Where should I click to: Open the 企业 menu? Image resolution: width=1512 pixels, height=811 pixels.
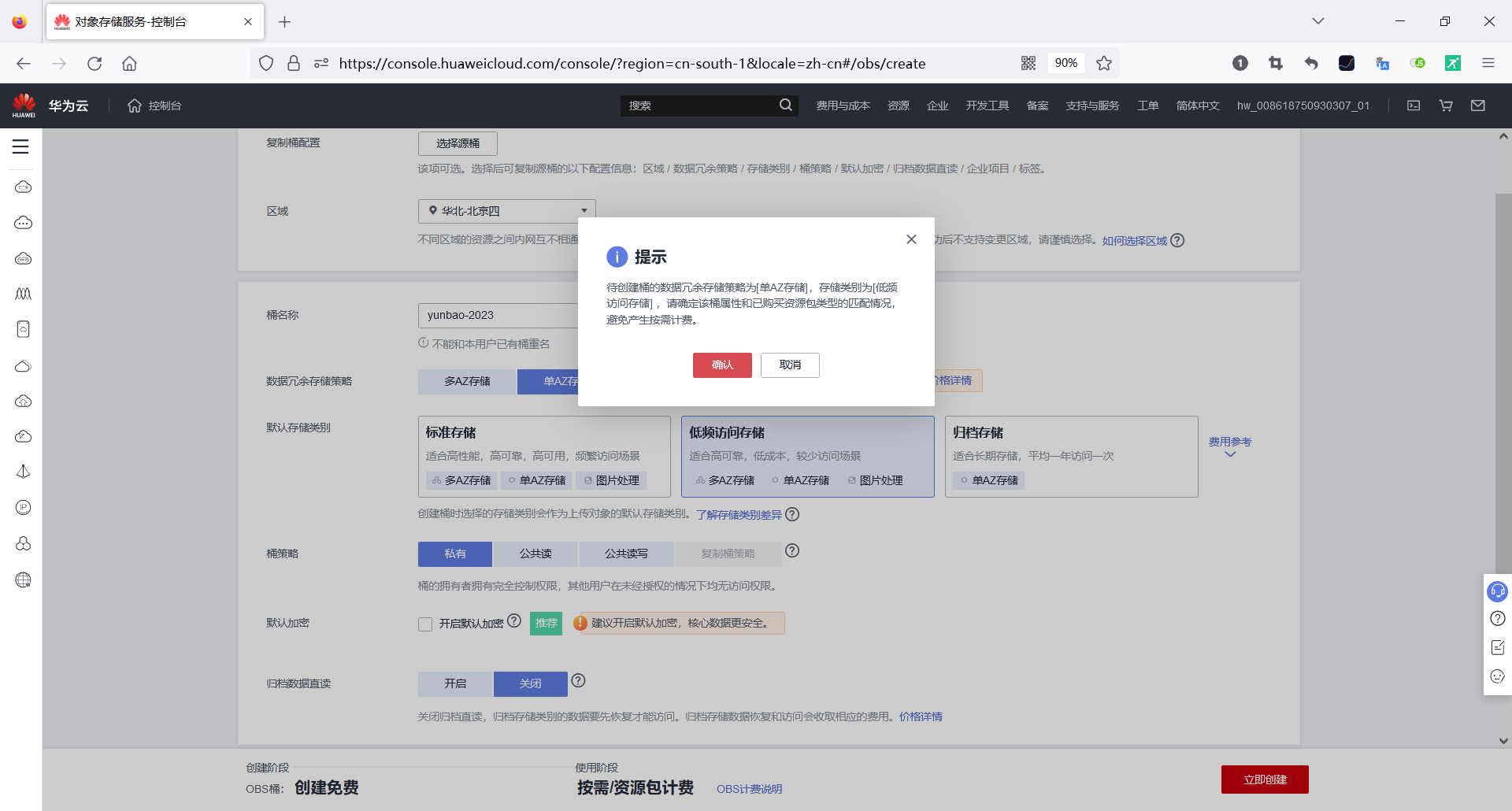(937, 106)
